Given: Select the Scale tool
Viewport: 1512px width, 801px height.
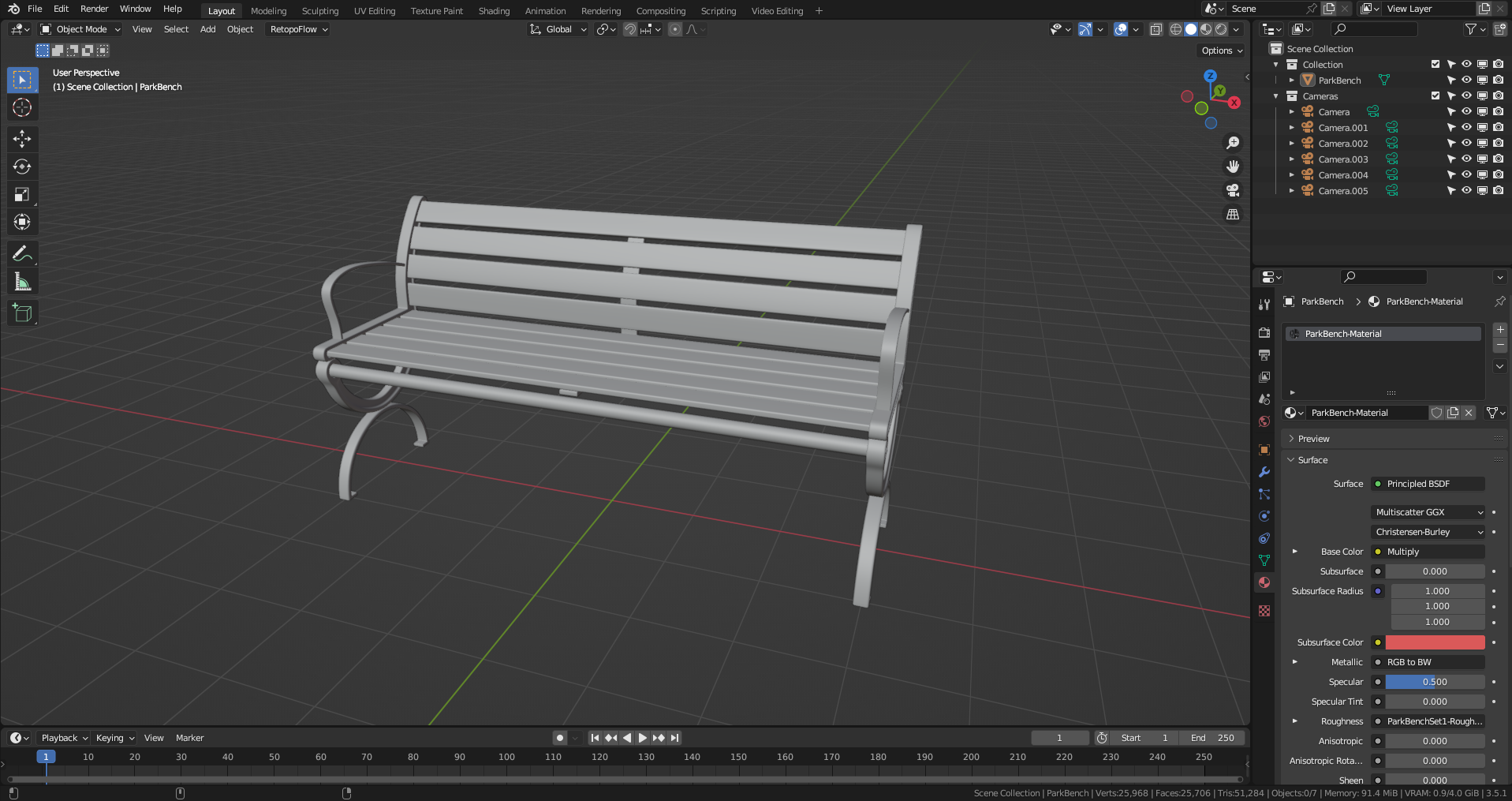Looking at the screenshot, I should pyautogui.click(x=22, y=194).
